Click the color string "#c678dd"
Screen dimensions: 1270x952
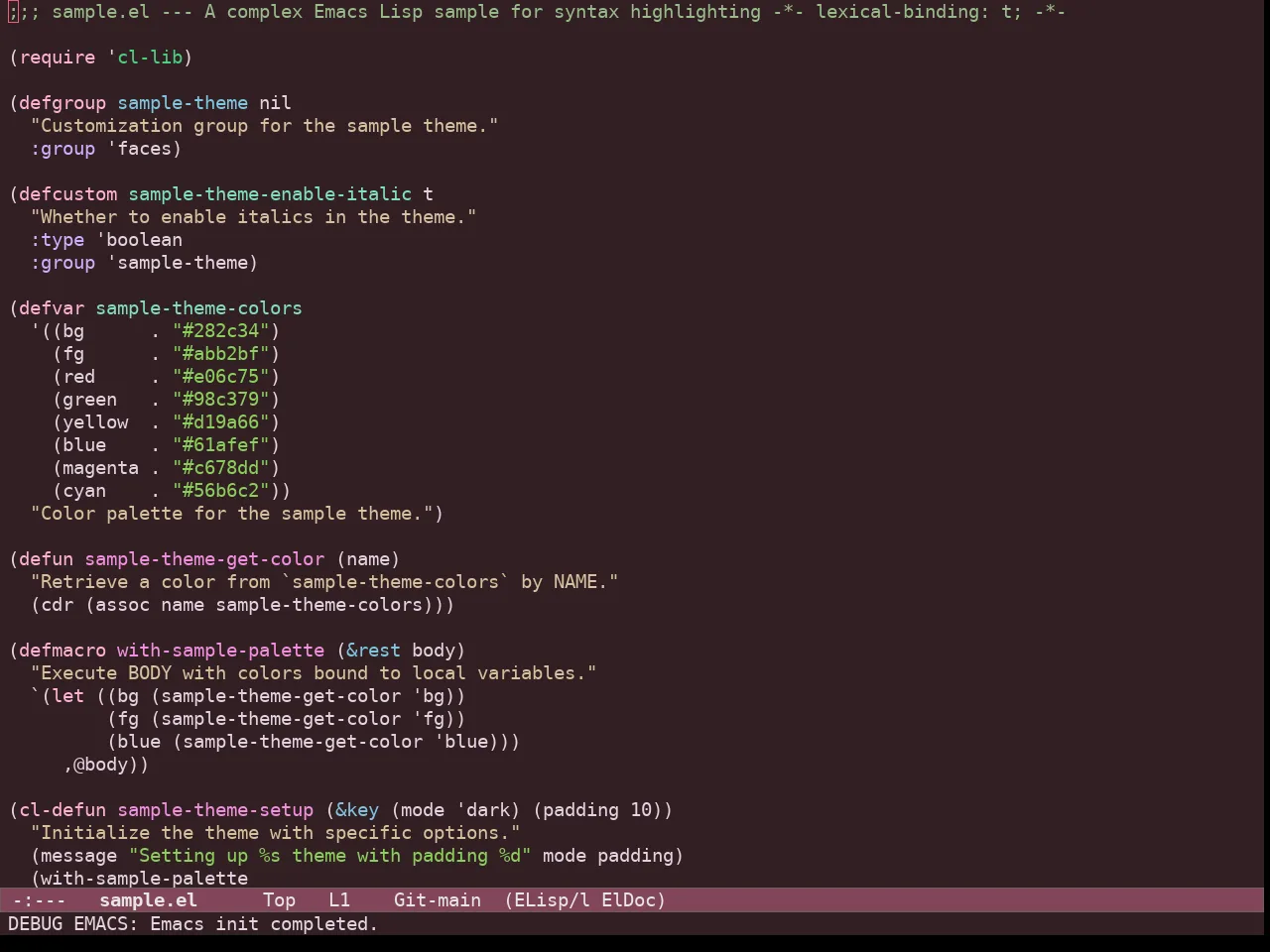pyautogui.click(x=220, y=468)
